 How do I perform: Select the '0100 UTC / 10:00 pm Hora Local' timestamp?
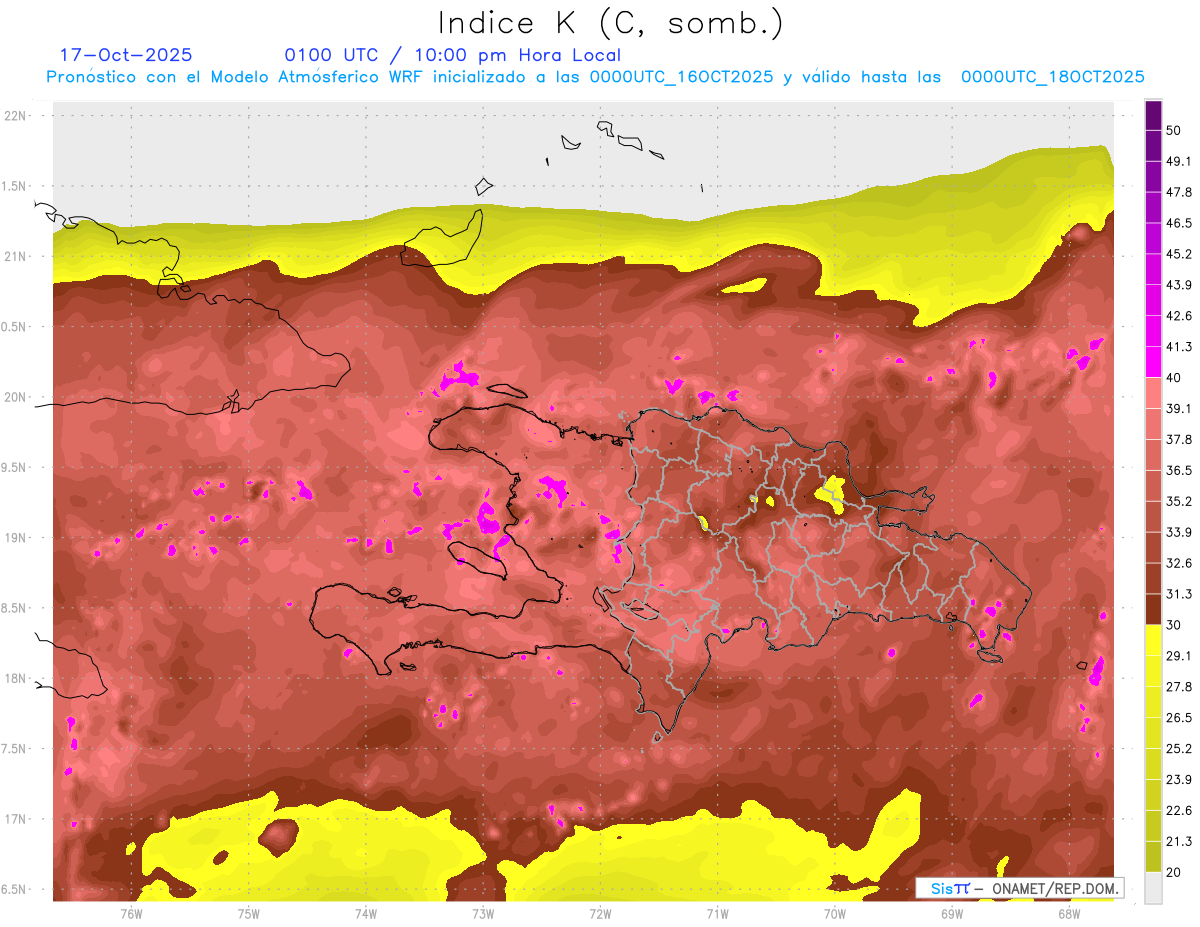[x=452, y=55]
